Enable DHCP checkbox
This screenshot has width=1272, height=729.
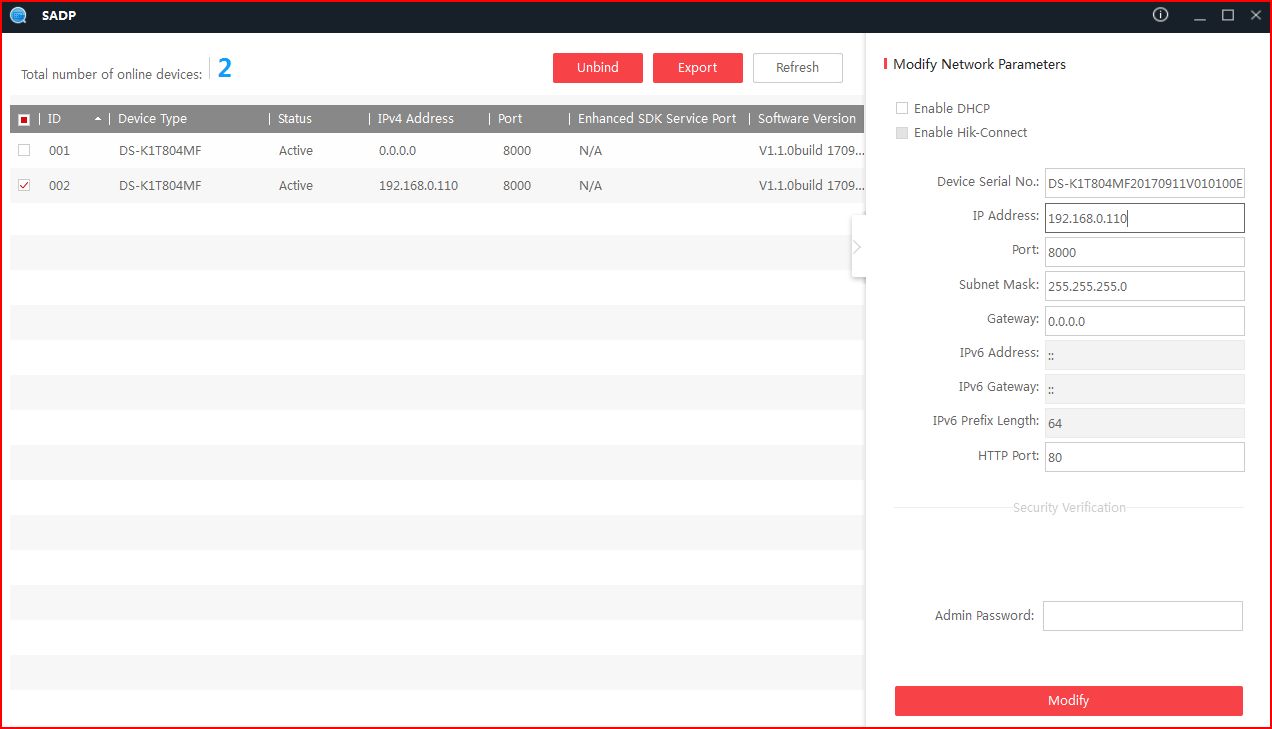point(902,108)
